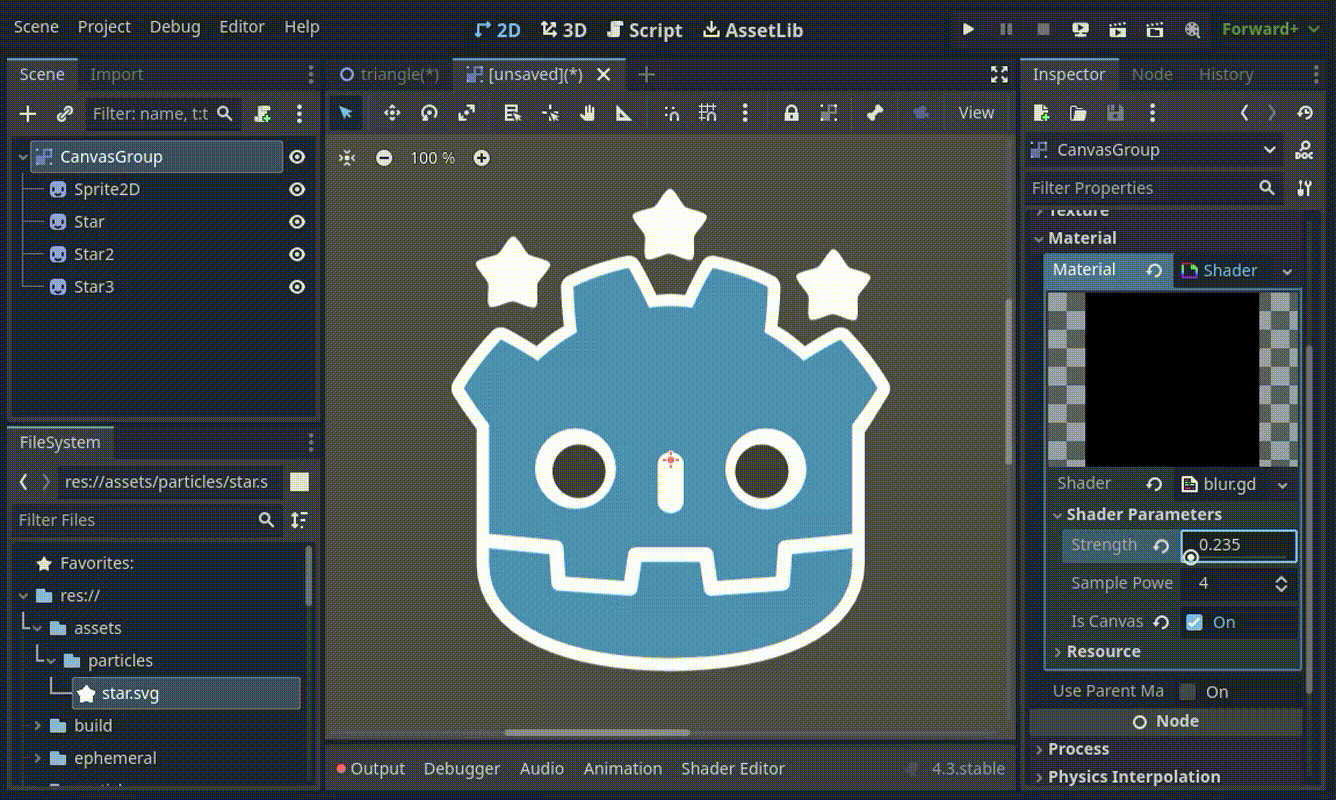Screen dimensions: 1336x800
Task: Toggle visibility of the CanvasGroup node
Action: [297, 157]
